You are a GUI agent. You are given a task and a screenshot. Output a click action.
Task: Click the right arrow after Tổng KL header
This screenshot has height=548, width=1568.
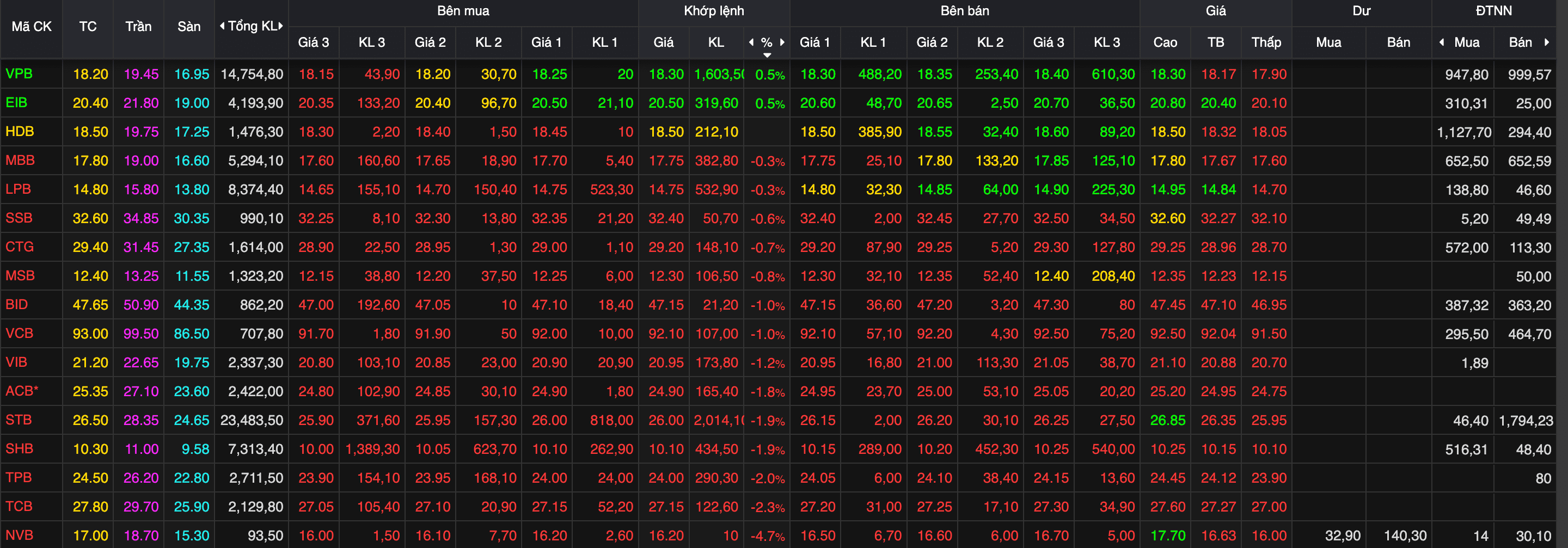(280, 26)
